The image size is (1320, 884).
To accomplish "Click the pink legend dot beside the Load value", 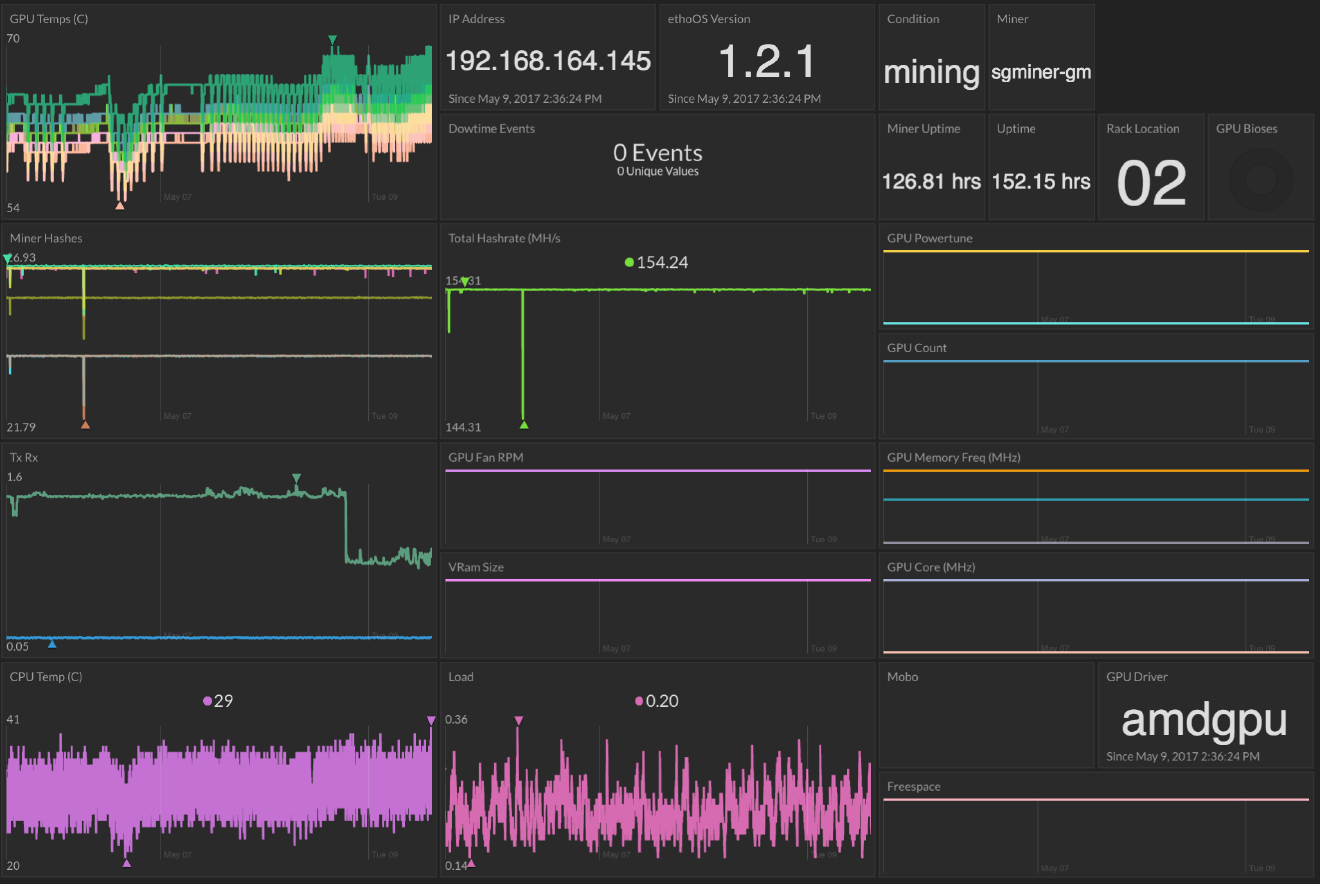I will 638,701.
